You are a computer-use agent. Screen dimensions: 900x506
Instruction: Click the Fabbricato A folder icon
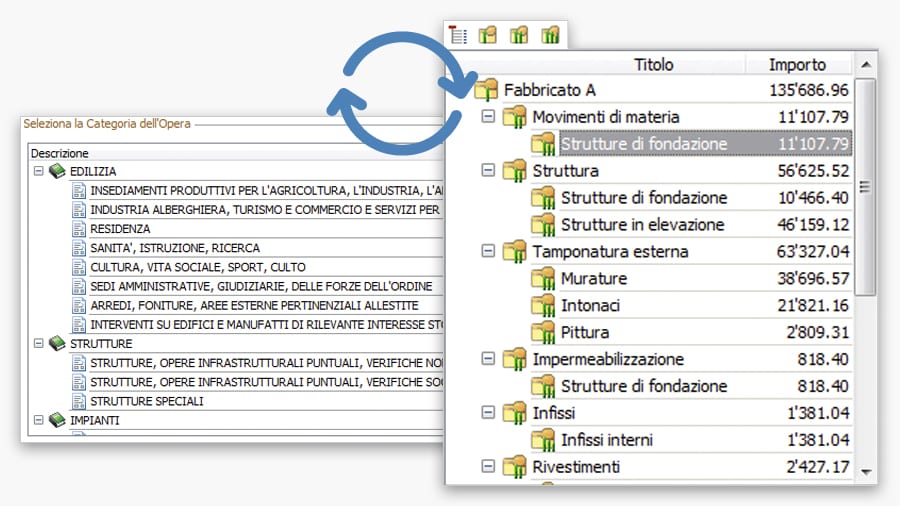tap(486, 91)
